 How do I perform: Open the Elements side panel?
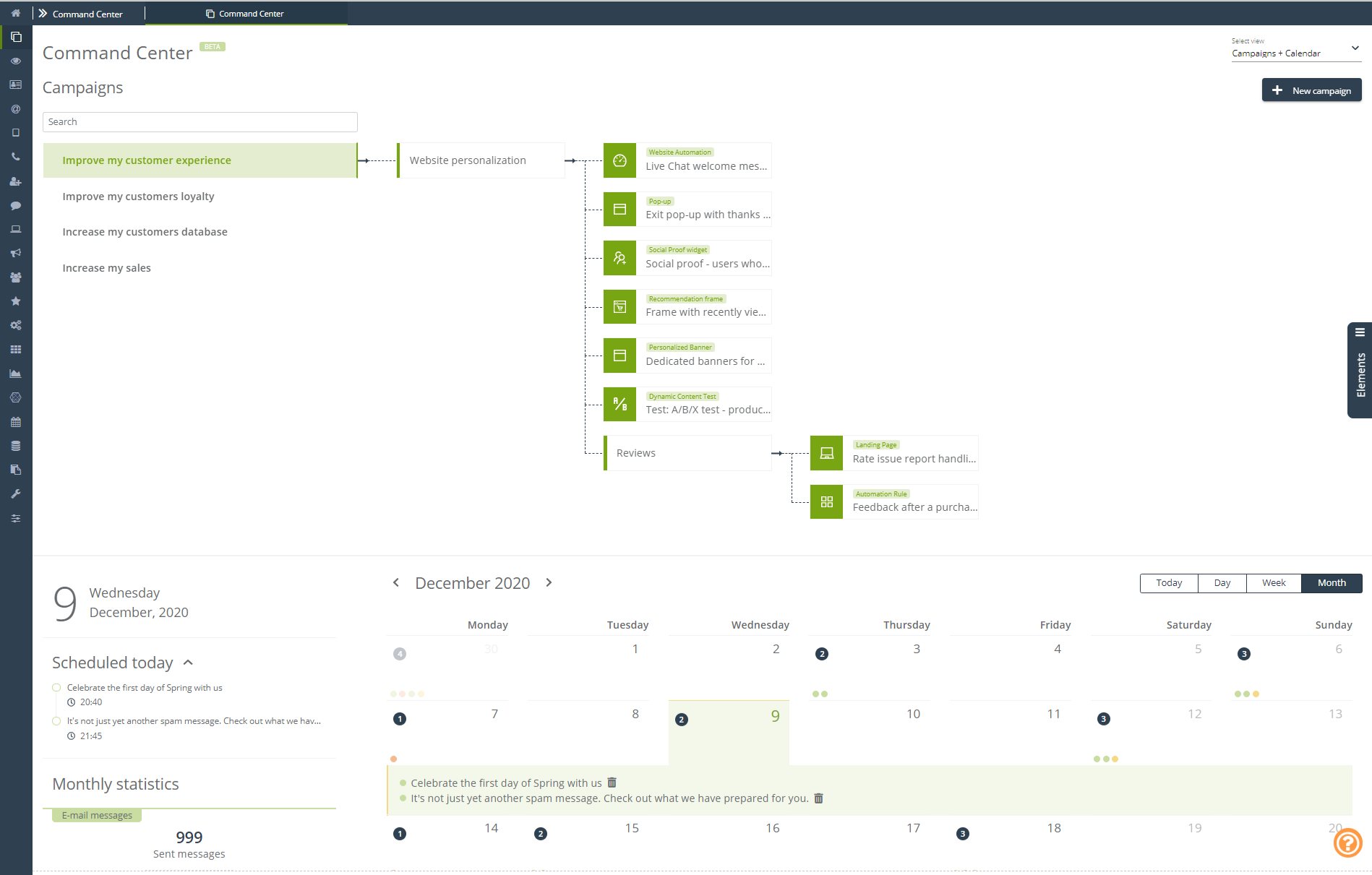pos(1360,370)
